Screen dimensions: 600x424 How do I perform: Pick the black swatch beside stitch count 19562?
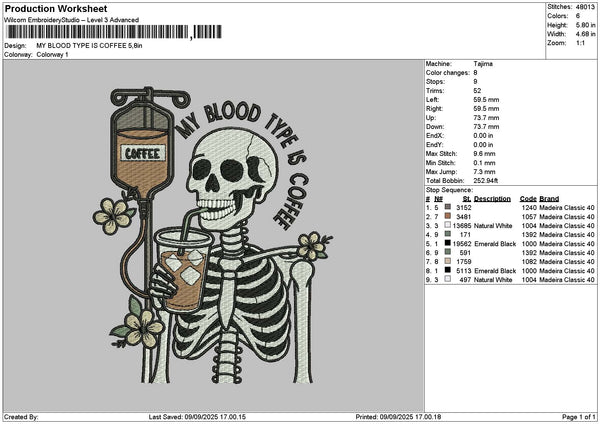(447, 243)
